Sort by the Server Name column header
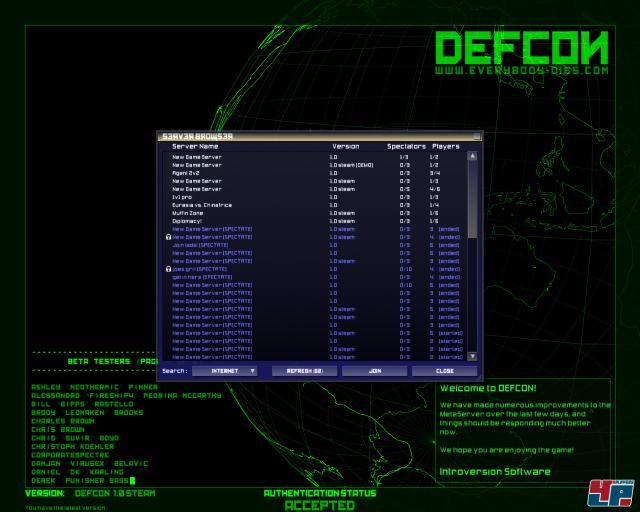 (x=195, y=146)
